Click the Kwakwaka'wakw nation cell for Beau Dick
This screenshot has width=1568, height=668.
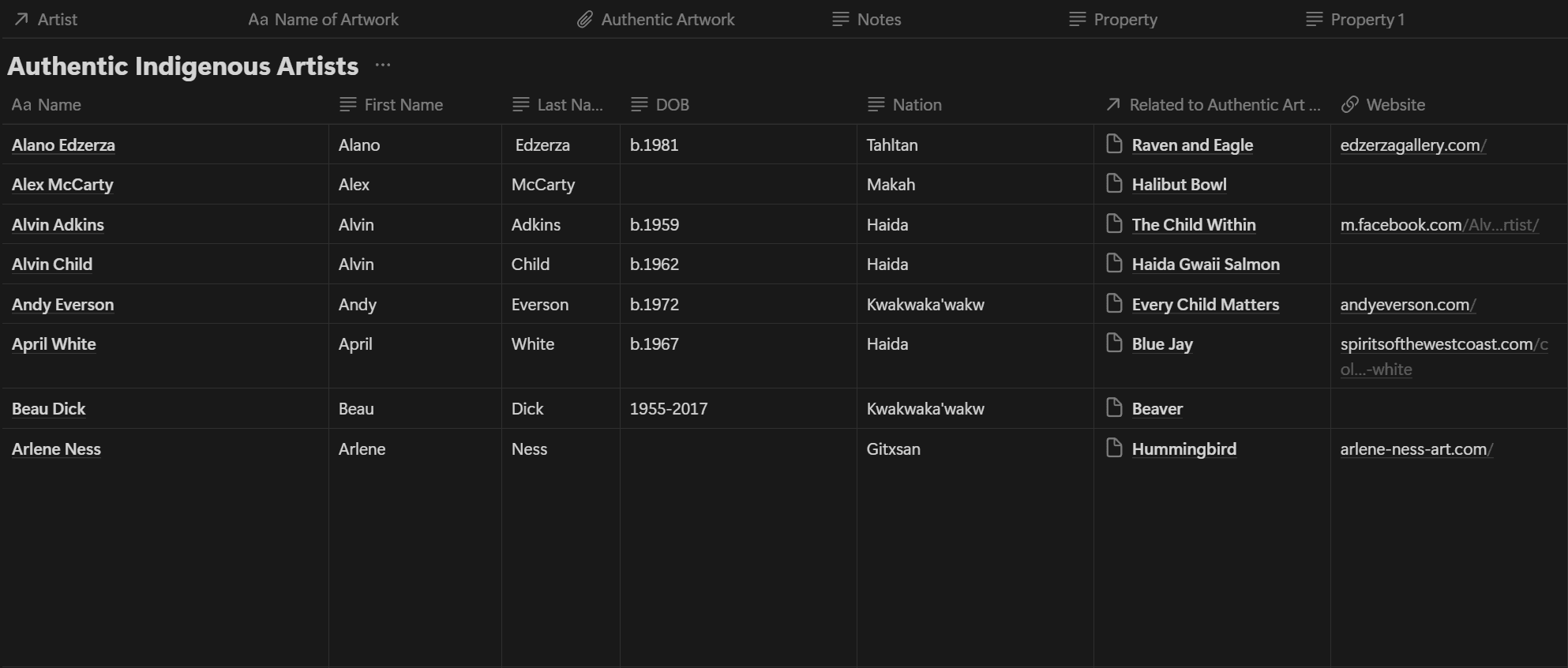click(925, 409)
